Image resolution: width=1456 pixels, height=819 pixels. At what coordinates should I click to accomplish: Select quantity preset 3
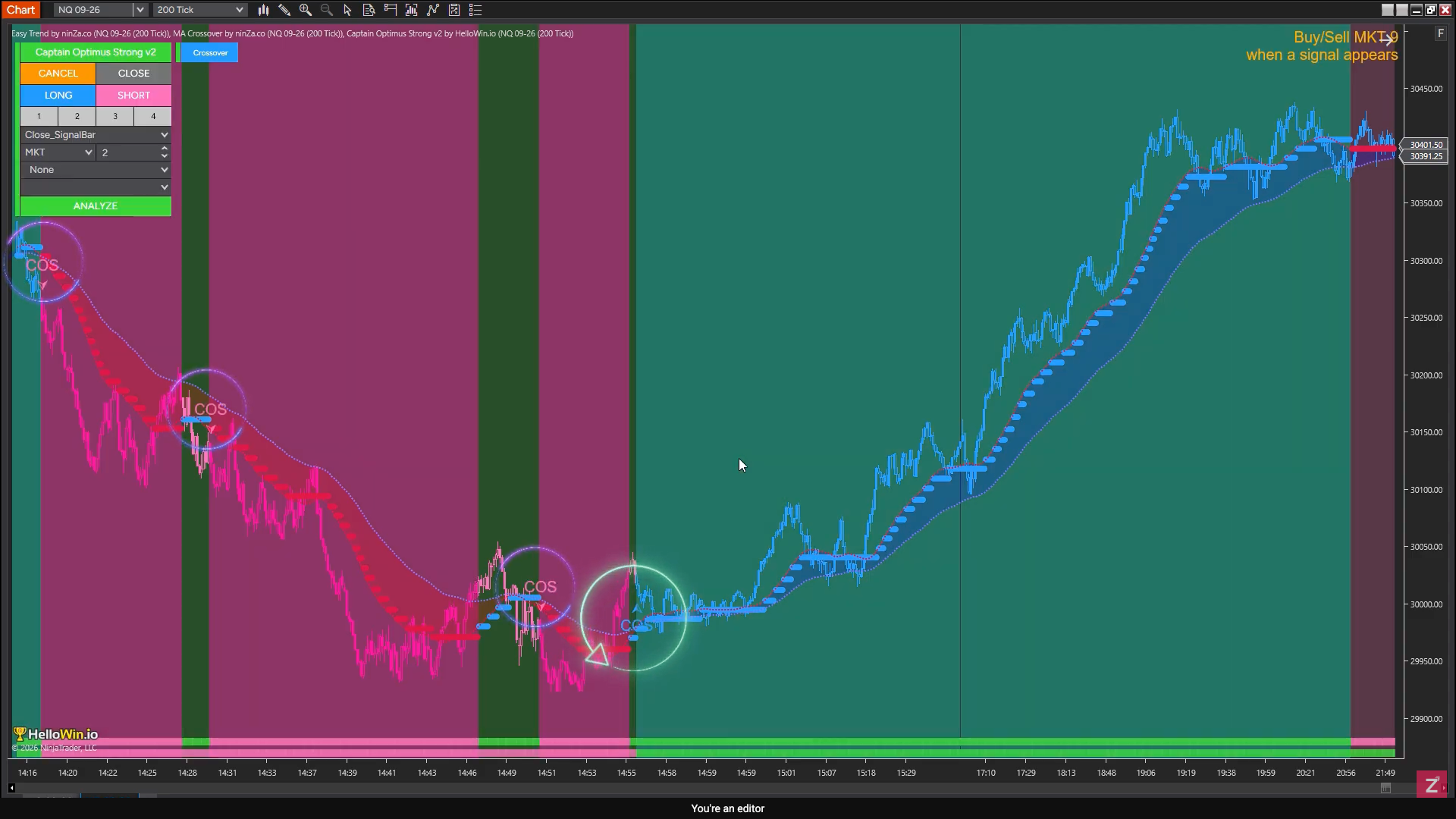115,116
